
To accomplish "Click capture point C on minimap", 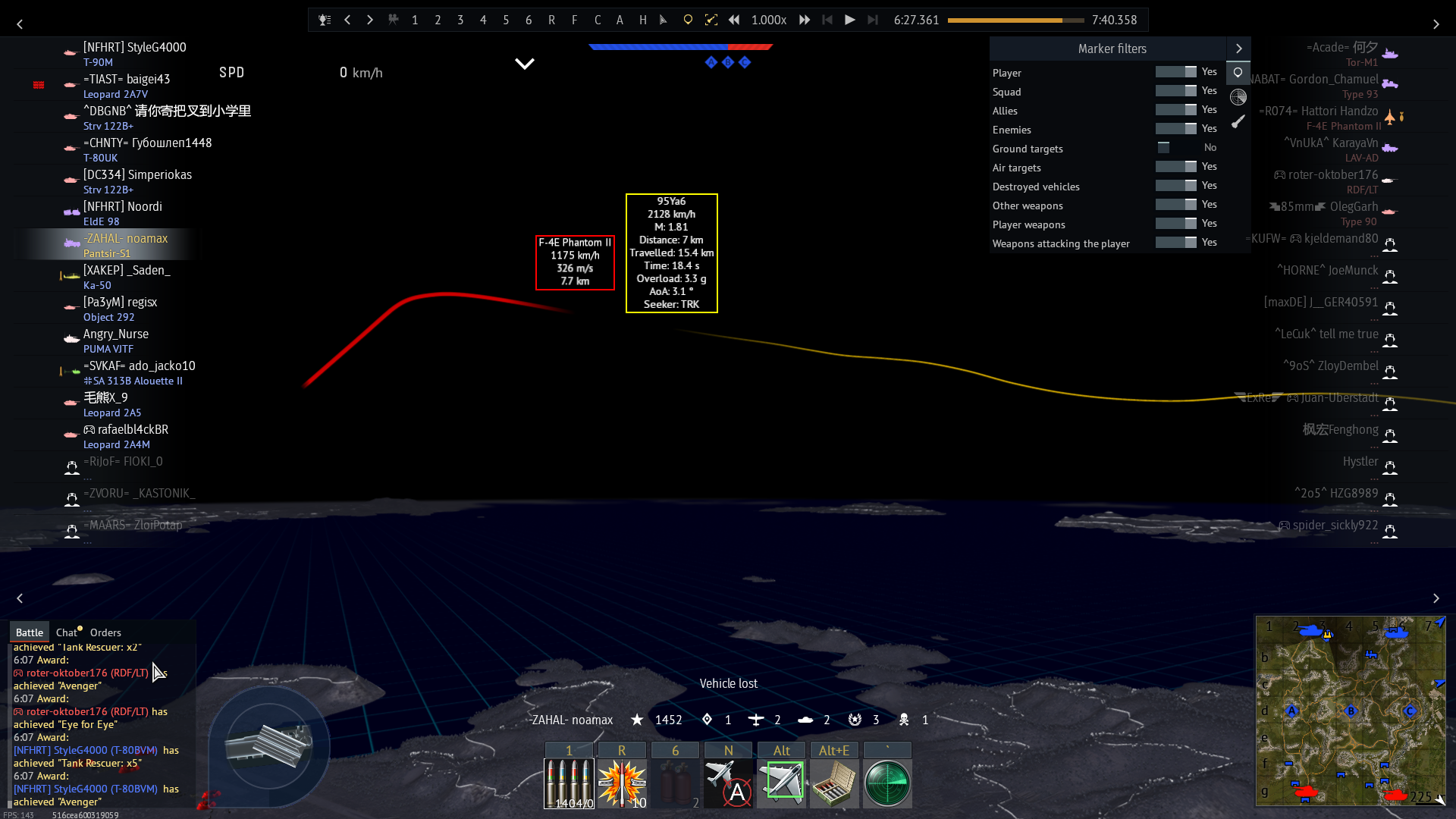I will [x=1410, y=711].
